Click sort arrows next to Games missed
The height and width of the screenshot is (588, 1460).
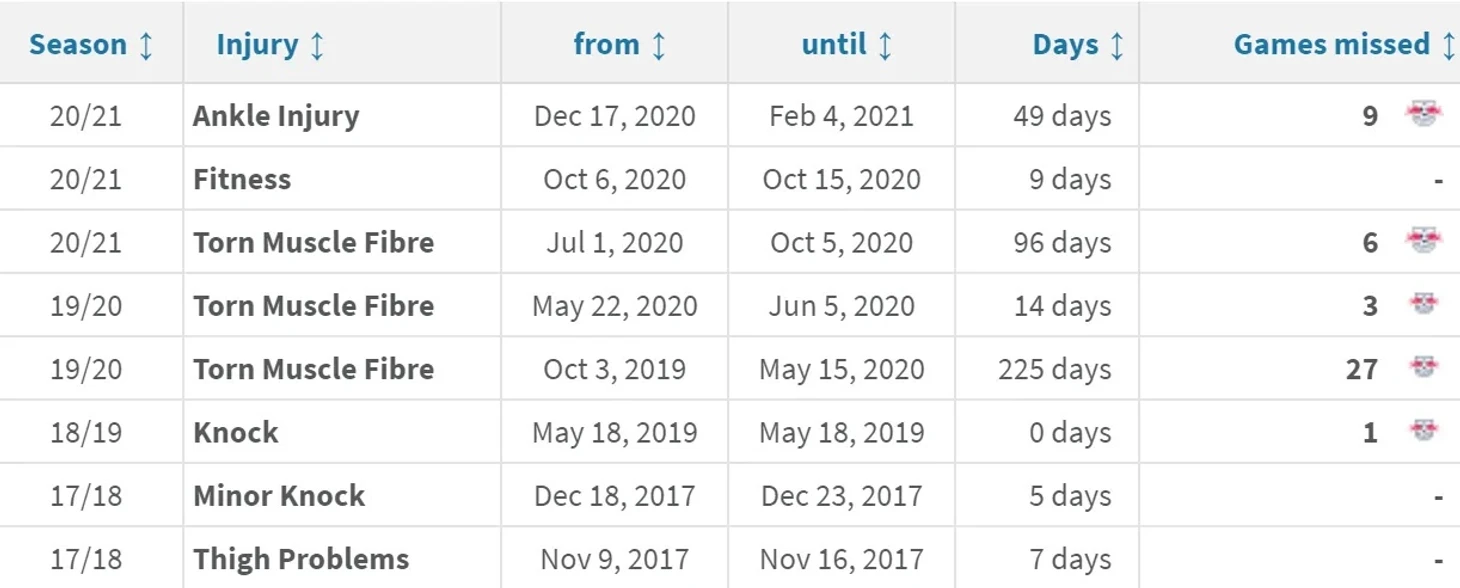[x=1448, y=45]
